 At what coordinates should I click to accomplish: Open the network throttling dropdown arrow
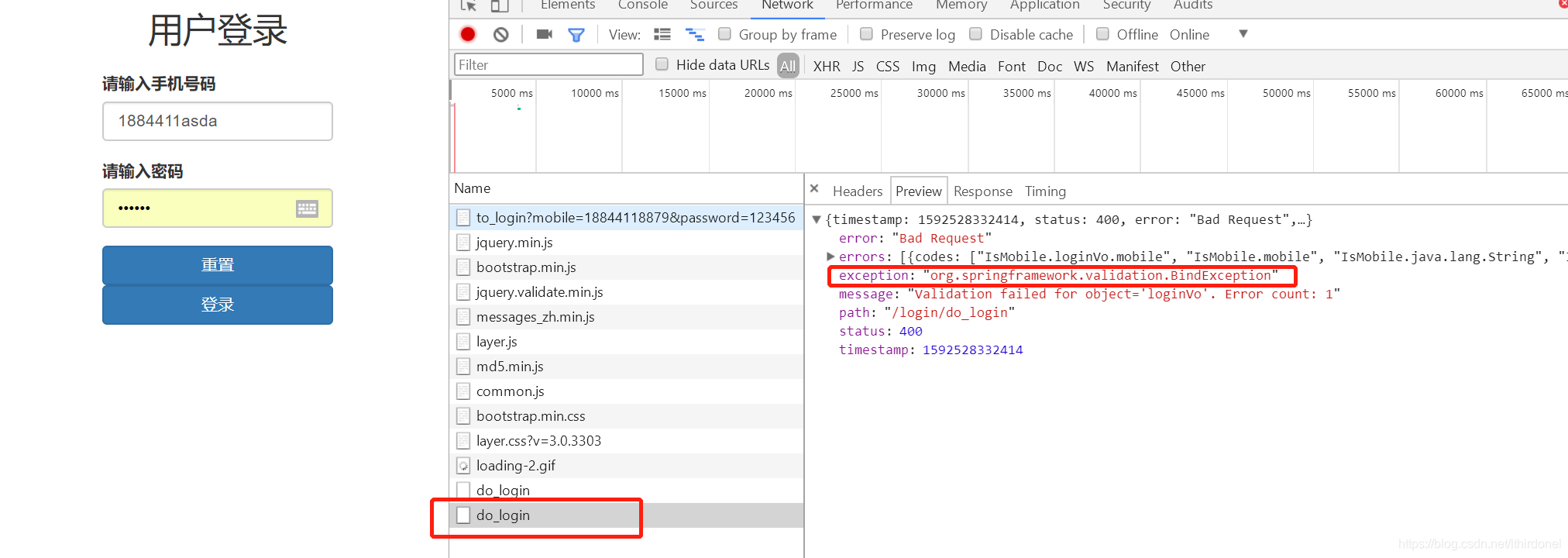click(x=1243, y=34)
